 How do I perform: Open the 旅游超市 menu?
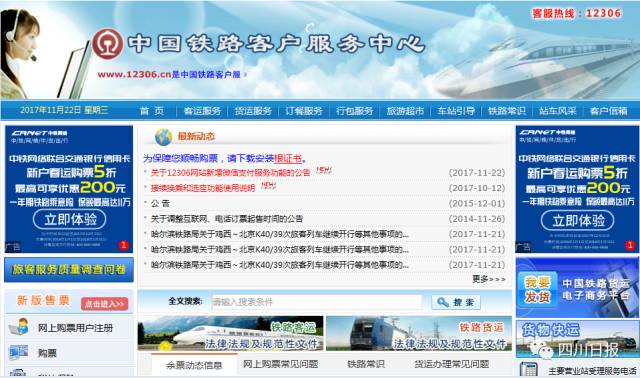coord(405,111)
